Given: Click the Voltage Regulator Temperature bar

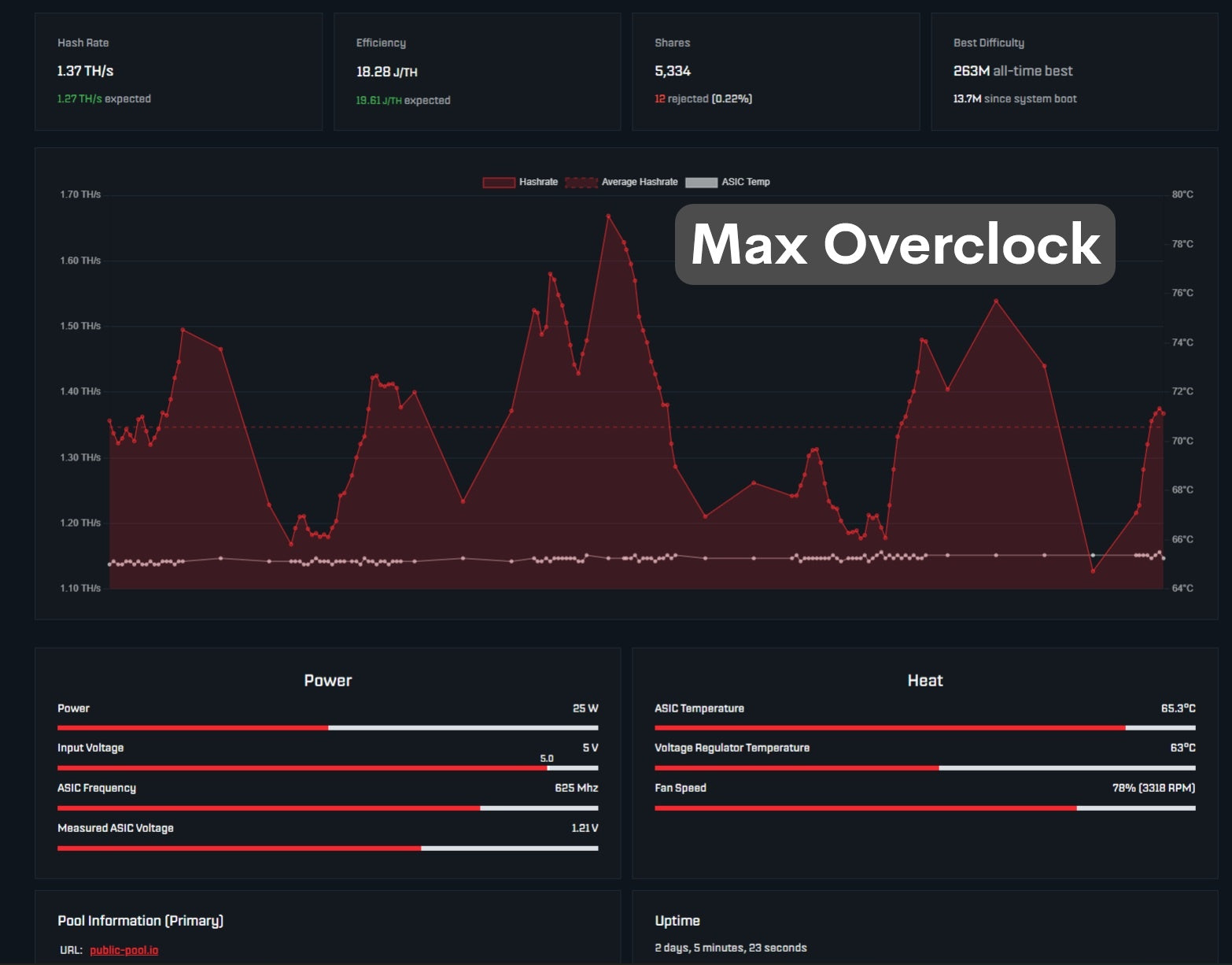Looking at the screenshot, I should tap(924, 767).
